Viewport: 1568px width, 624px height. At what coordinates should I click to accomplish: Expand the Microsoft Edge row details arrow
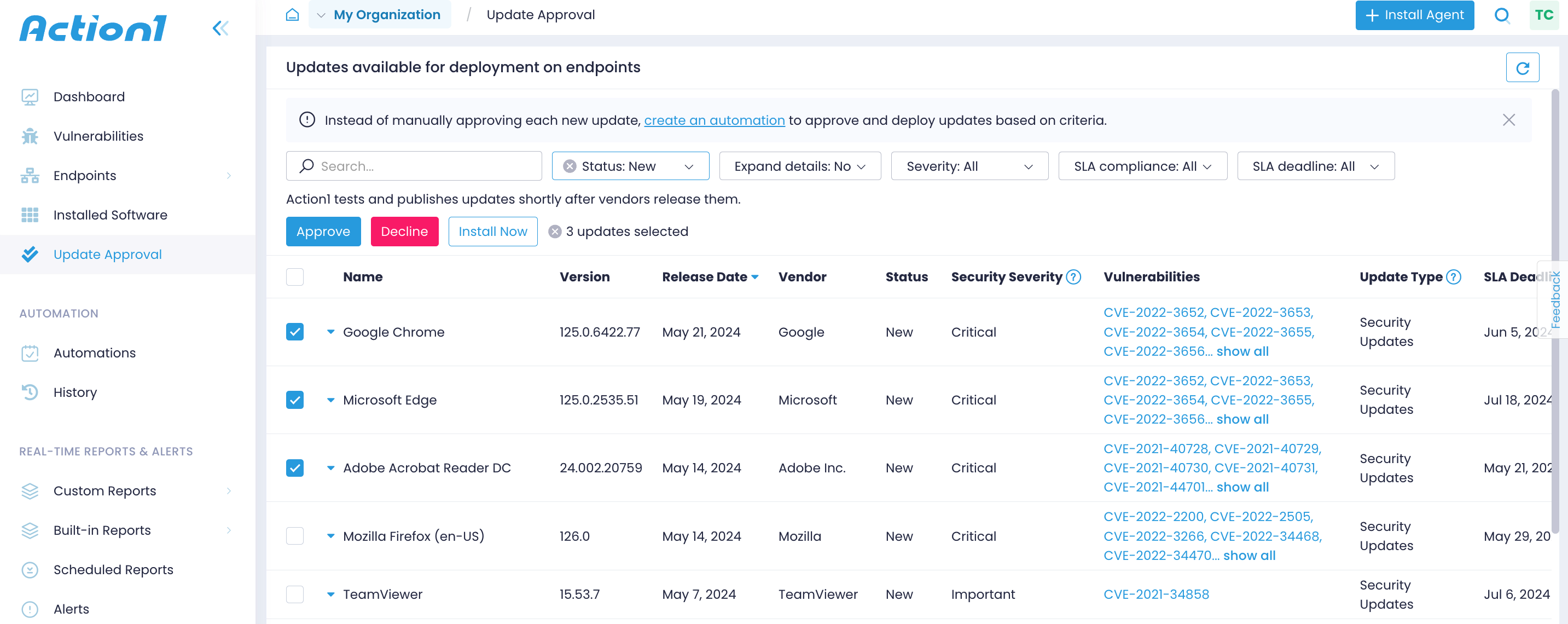pos(330,400)
